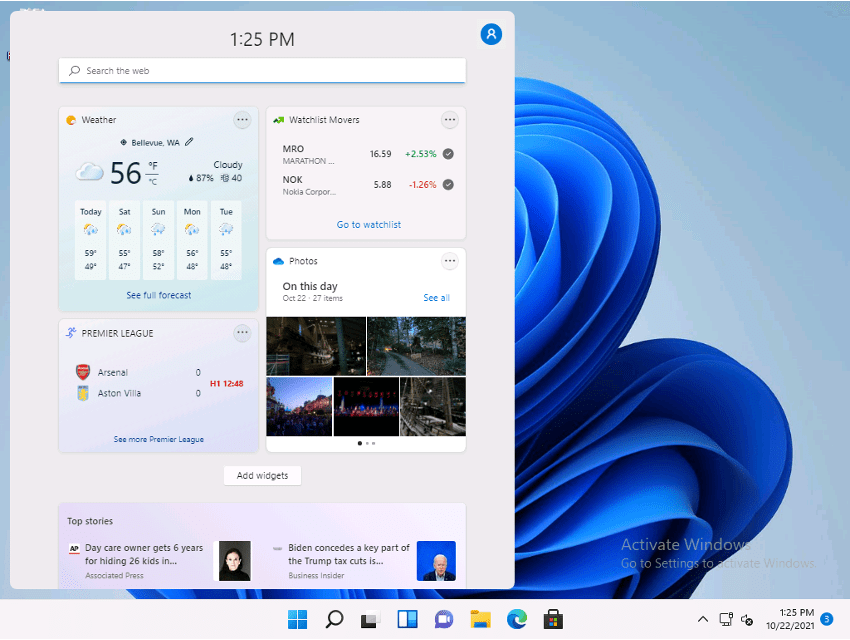Viewport: 850px width, 640px height.
Task: Open the top-left photo thumbnail
Action: 316,345
